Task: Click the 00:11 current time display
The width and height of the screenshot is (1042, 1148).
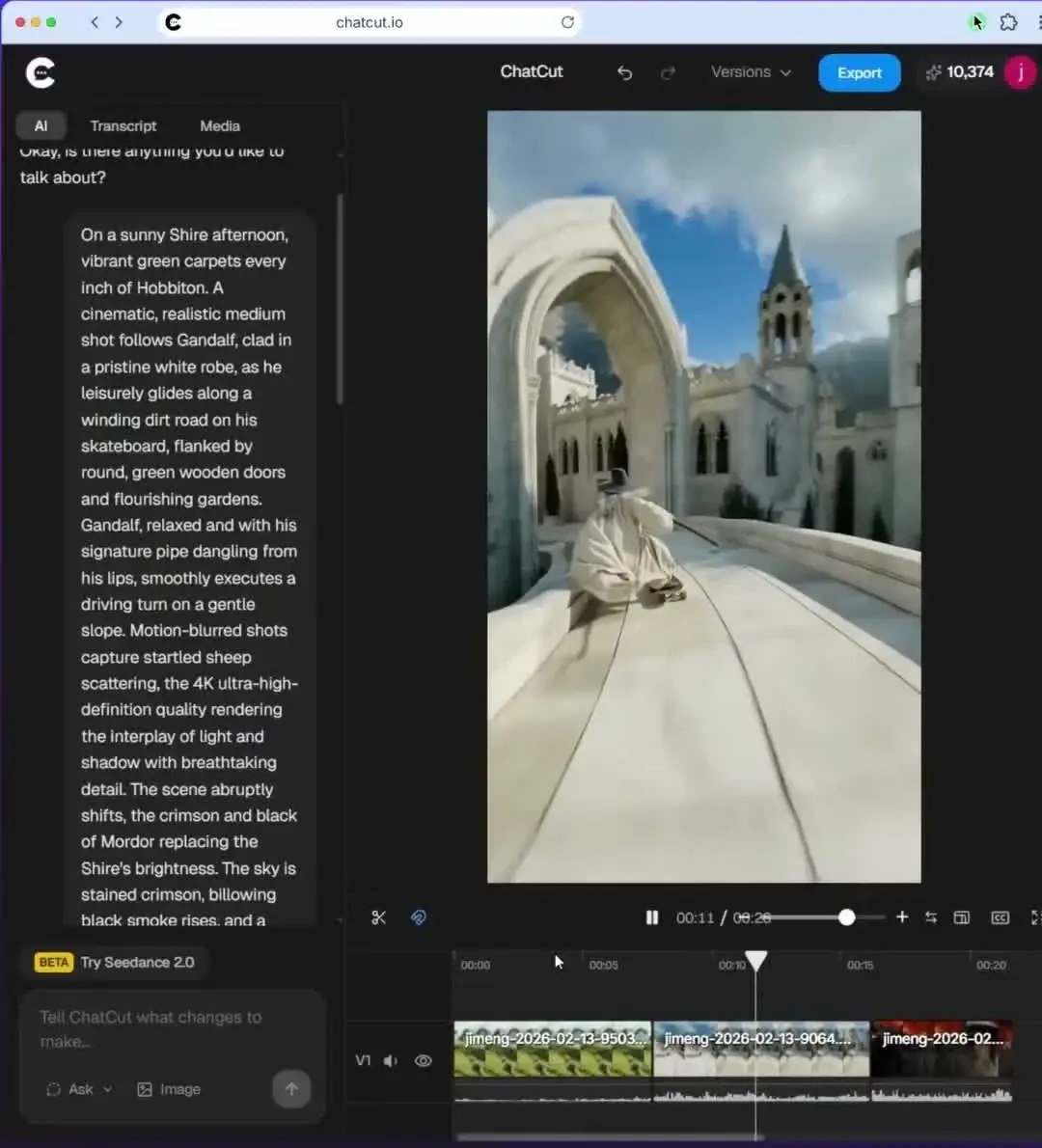Action: tap(694, 918)
